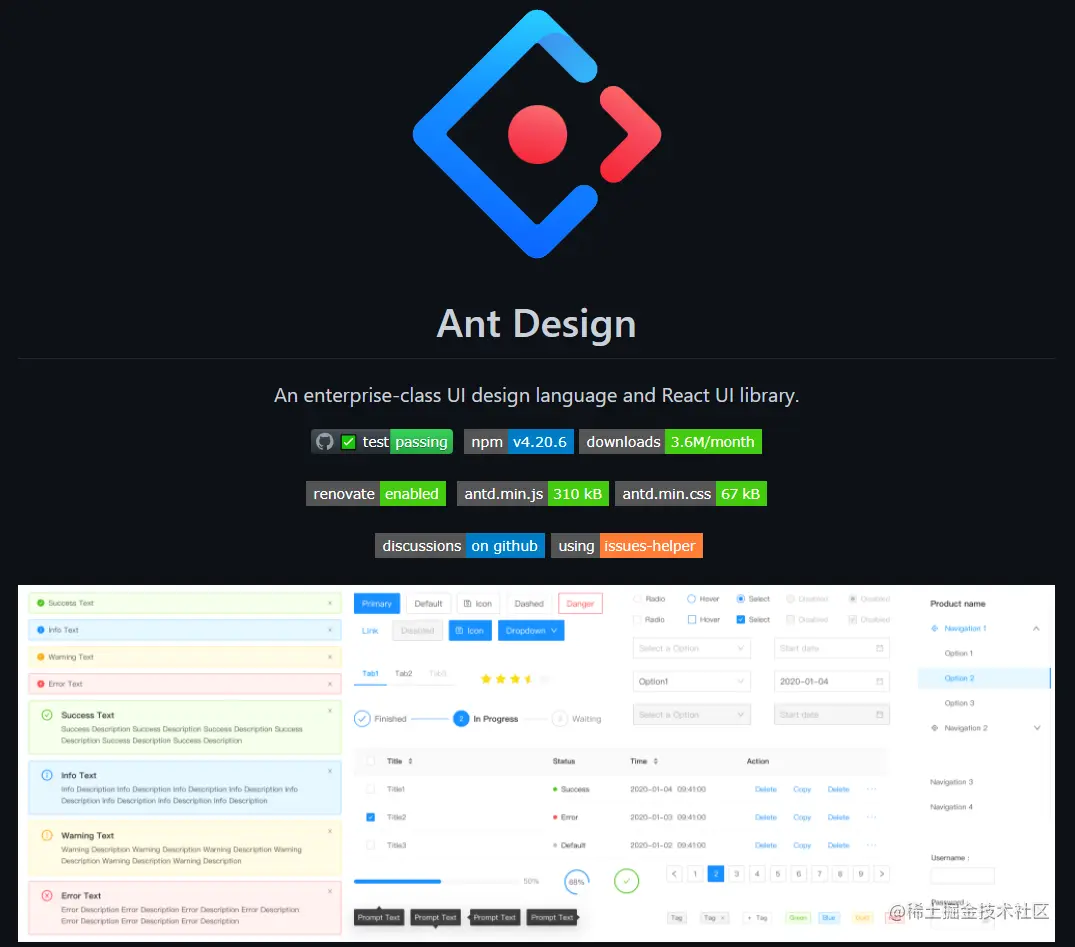Open the discussions on github badge
1075x947 pixels.
point(460,546)
